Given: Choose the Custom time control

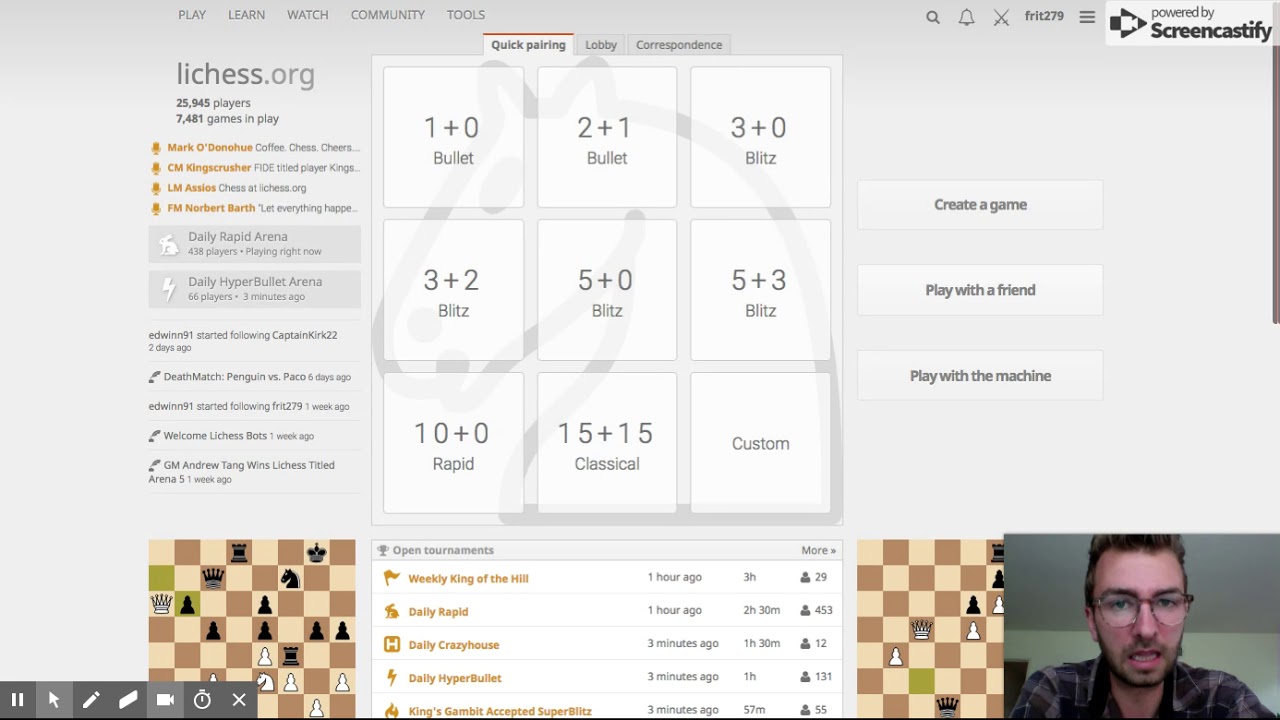Looking at the screenshot, I should [760, 443].
